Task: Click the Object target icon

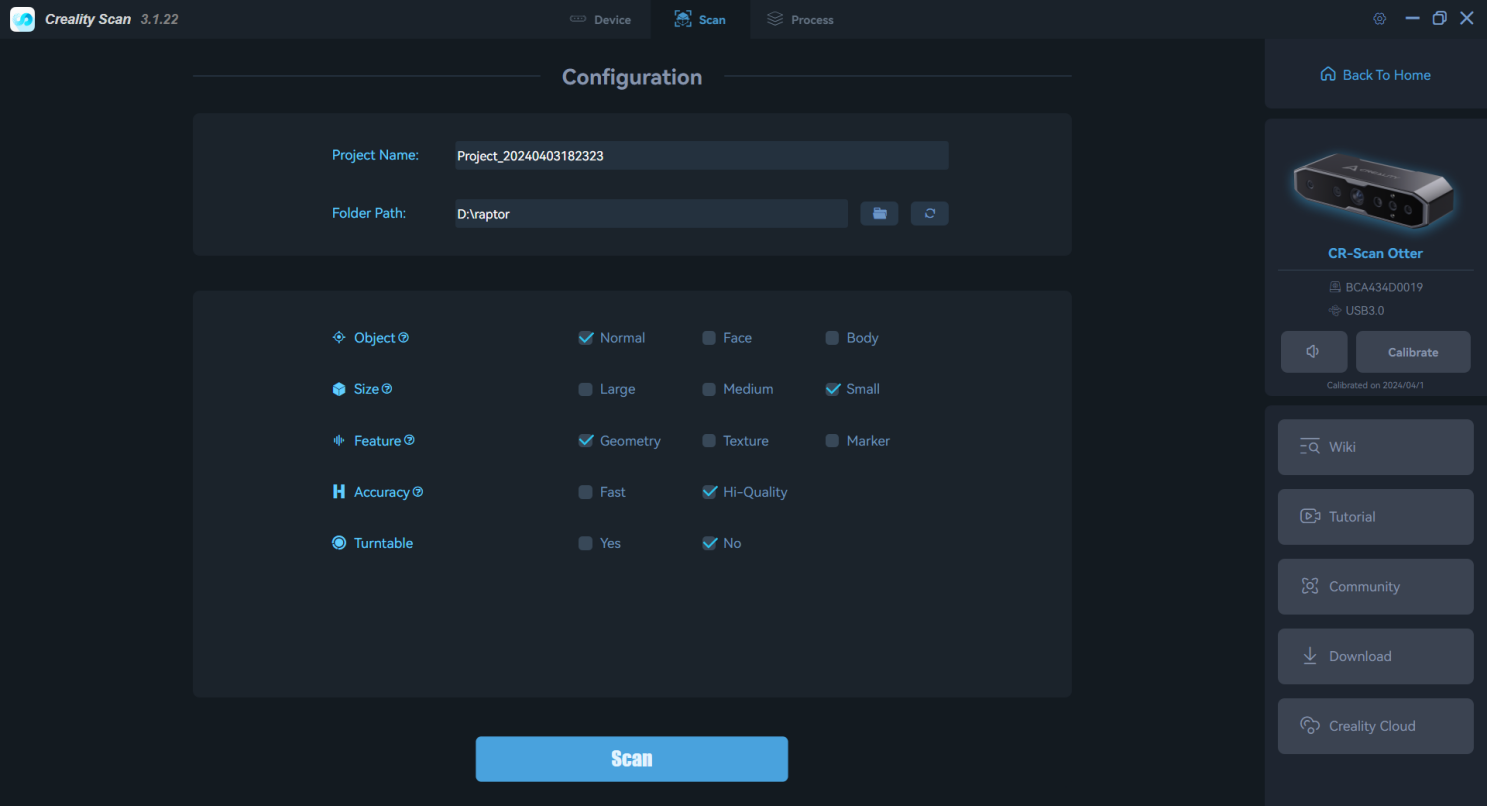Action: pyautogui.click(x=339, y=338)
